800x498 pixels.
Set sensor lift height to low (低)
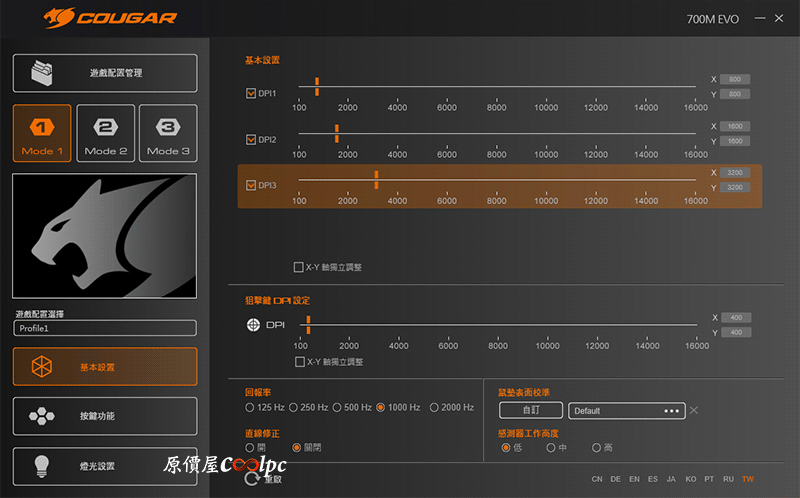[506, 447]
